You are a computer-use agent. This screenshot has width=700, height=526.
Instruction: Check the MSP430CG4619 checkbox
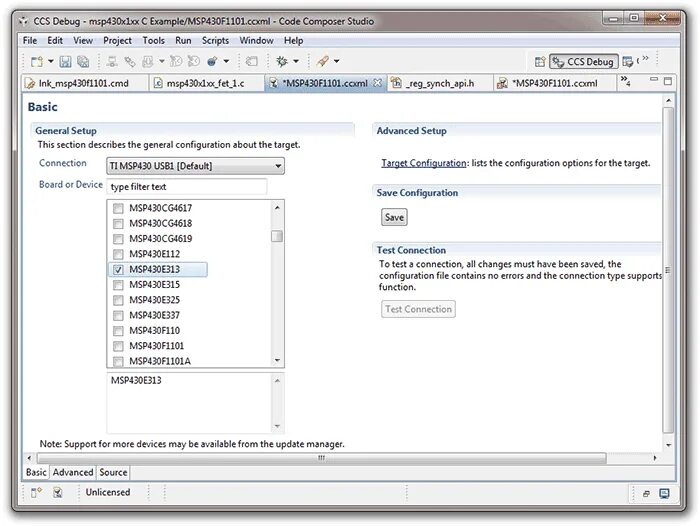point(118,239)
